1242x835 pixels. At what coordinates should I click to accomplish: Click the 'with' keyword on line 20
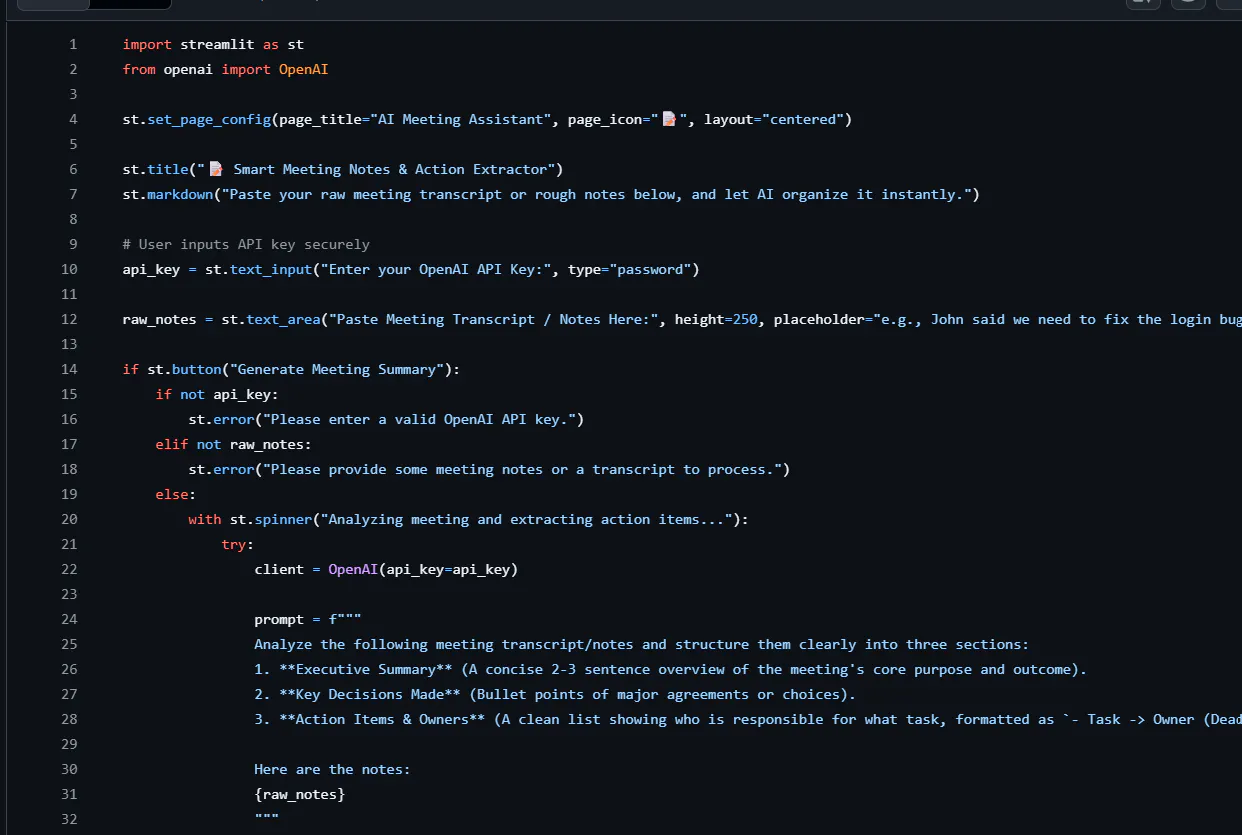pyautogui.click(x=205, y=519)
